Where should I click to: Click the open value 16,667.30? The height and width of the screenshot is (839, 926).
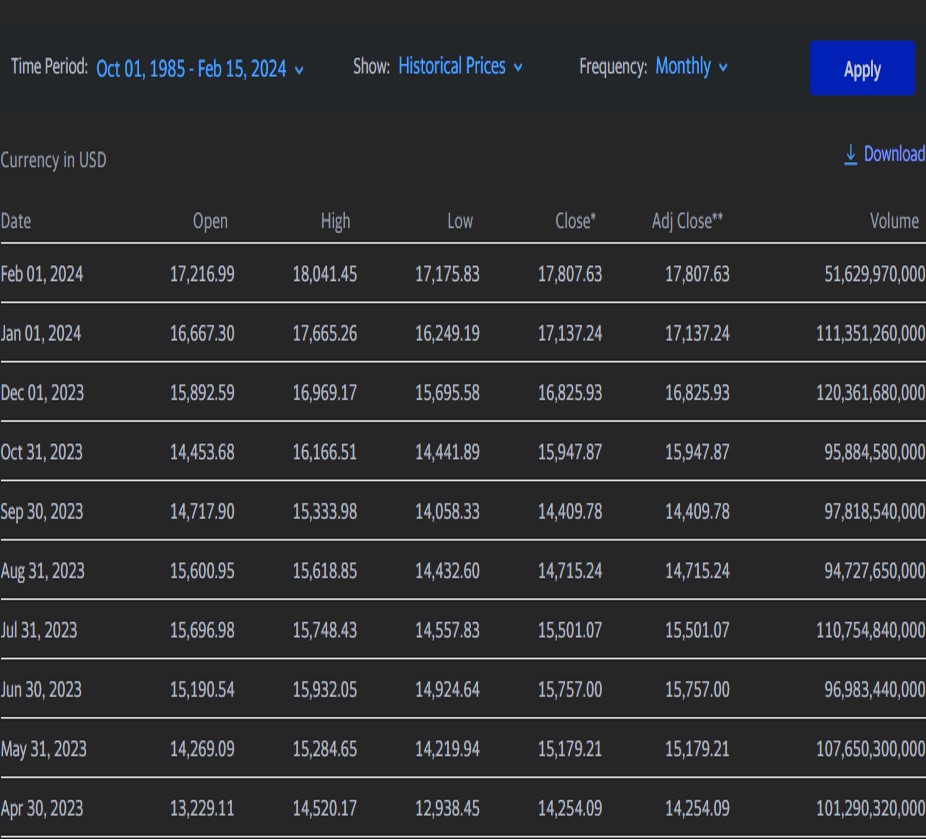click(202, 334)
